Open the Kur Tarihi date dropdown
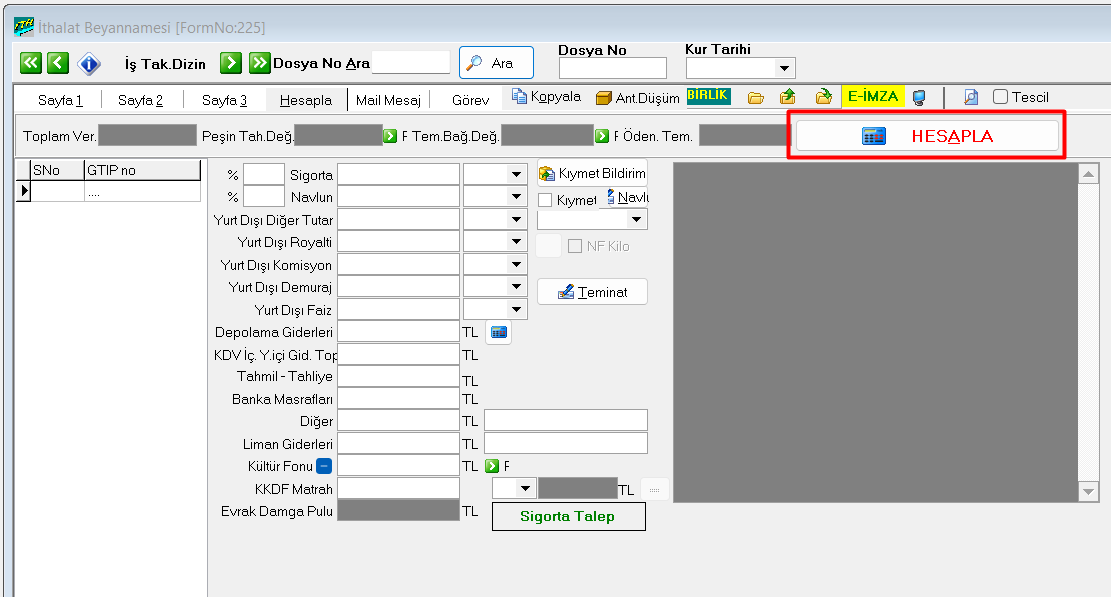Image resolution: width=1111 pixels, height=597 pixels. click(785, 68)
